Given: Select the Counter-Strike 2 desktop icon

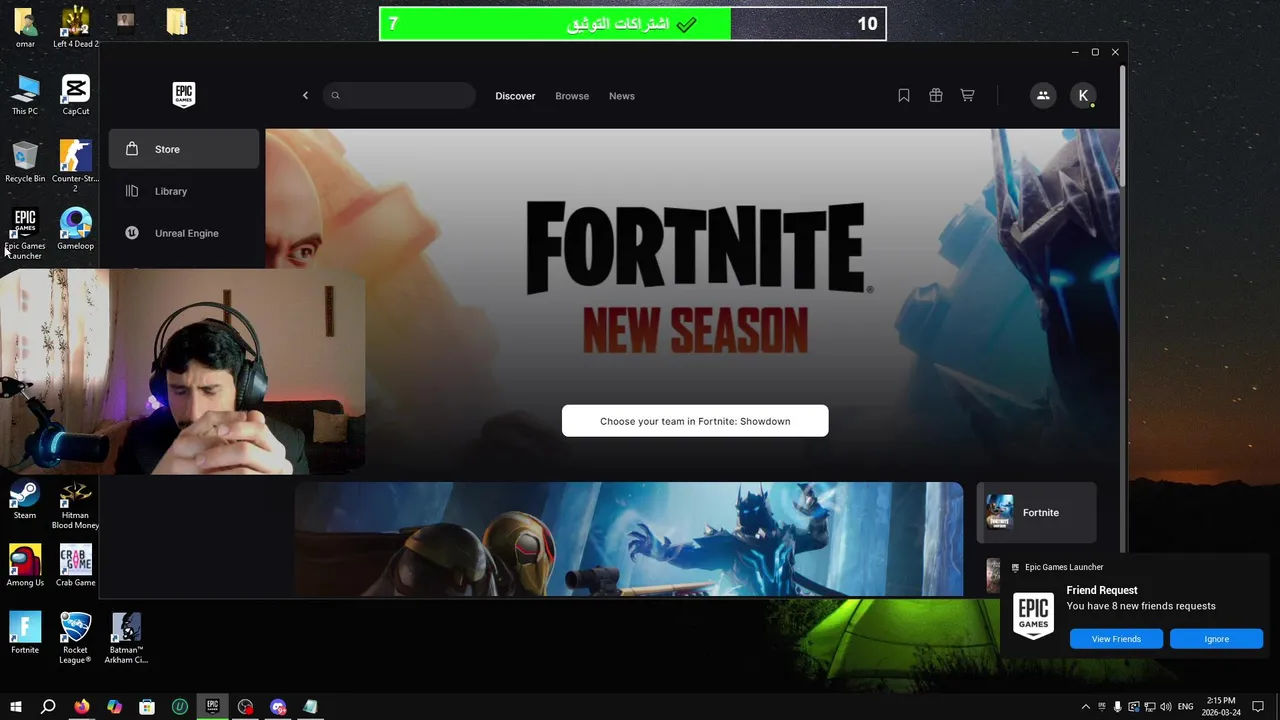Looking at the screenshot, I should coord(75,166).
